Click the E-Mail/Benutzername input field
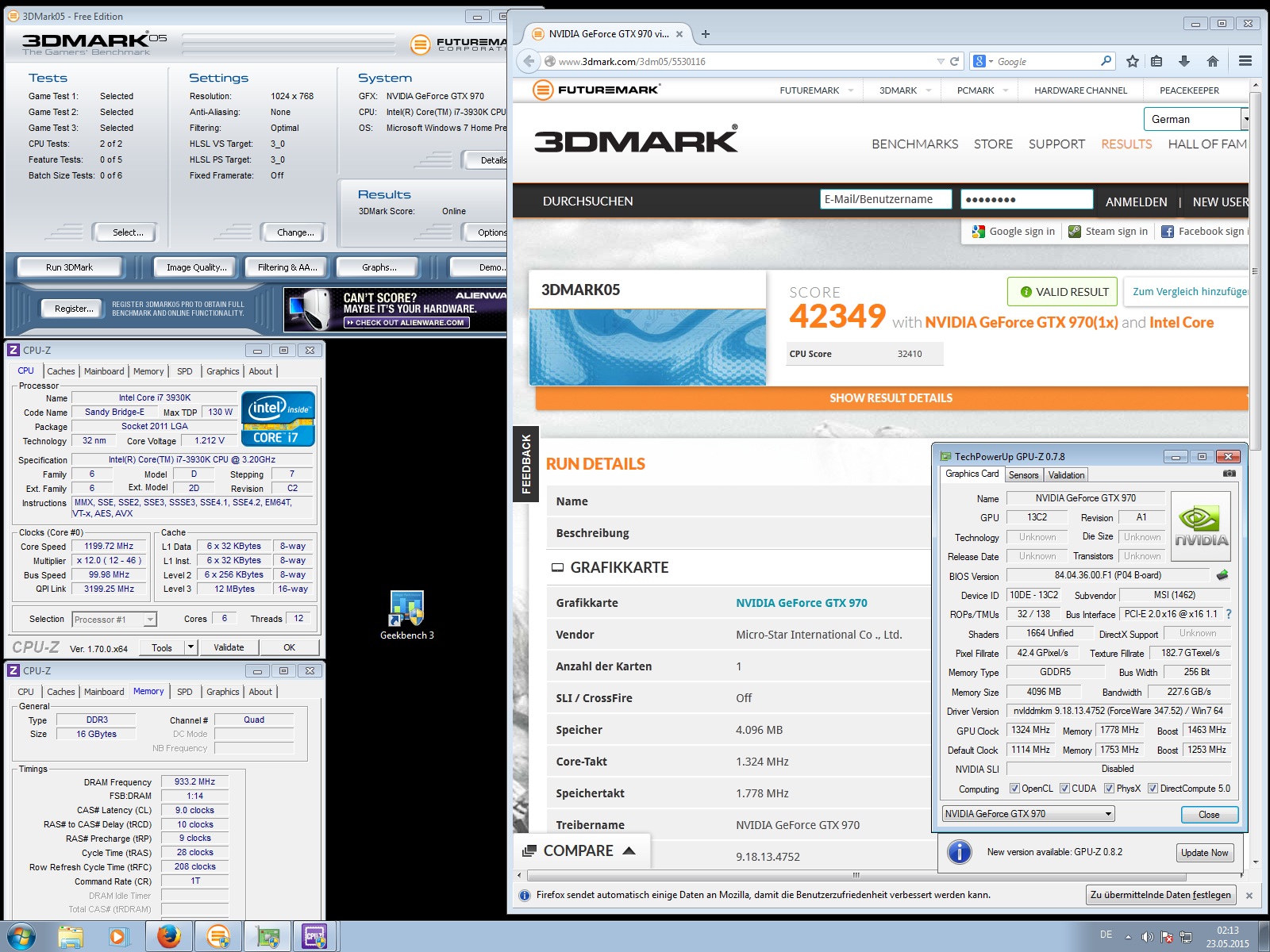1270x952 pixels. pyautogui.click(x=886, y=199)
